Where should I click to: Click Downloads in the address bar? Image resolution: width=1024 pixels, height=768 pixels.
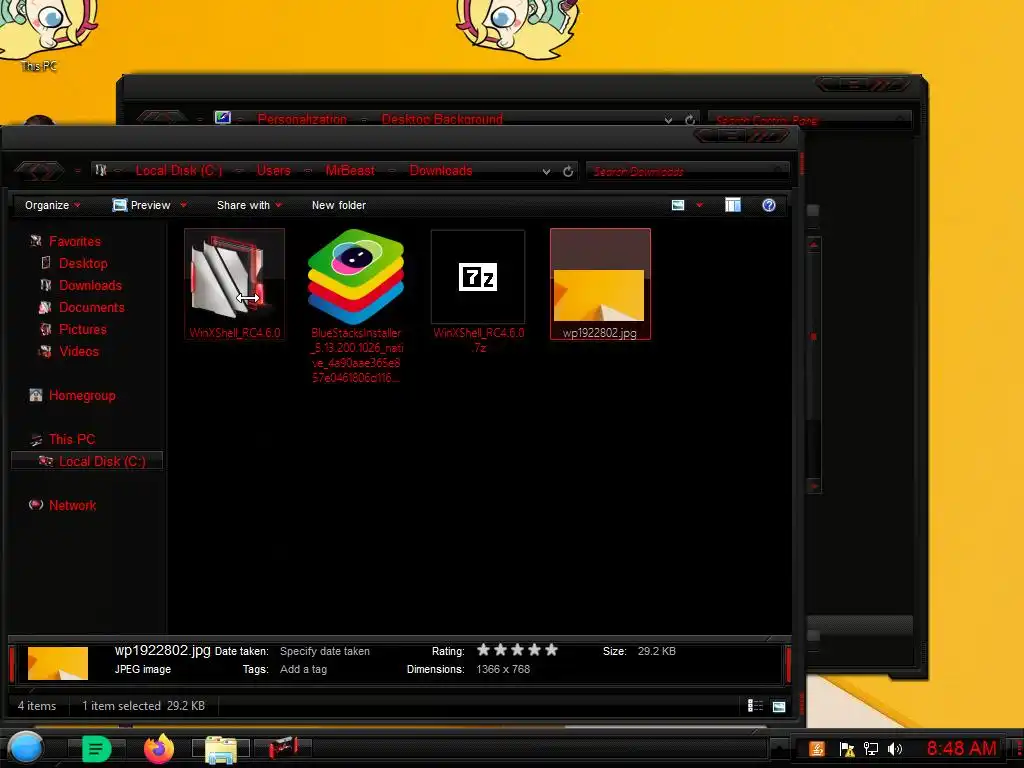coord(440,170)
